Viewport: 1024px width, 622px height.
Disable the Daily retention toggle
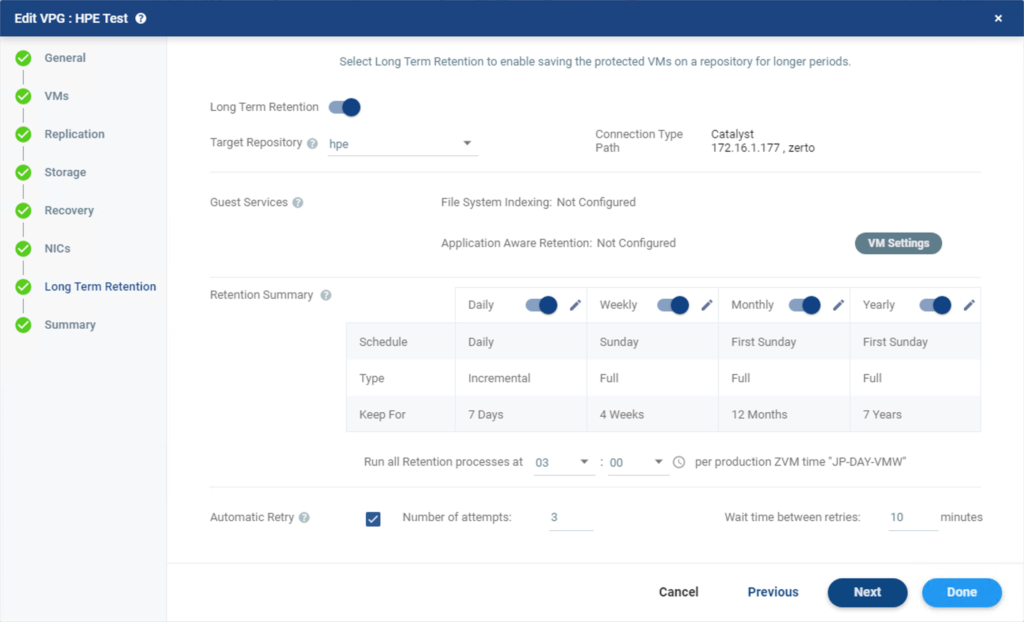click(x=541, y=305)
